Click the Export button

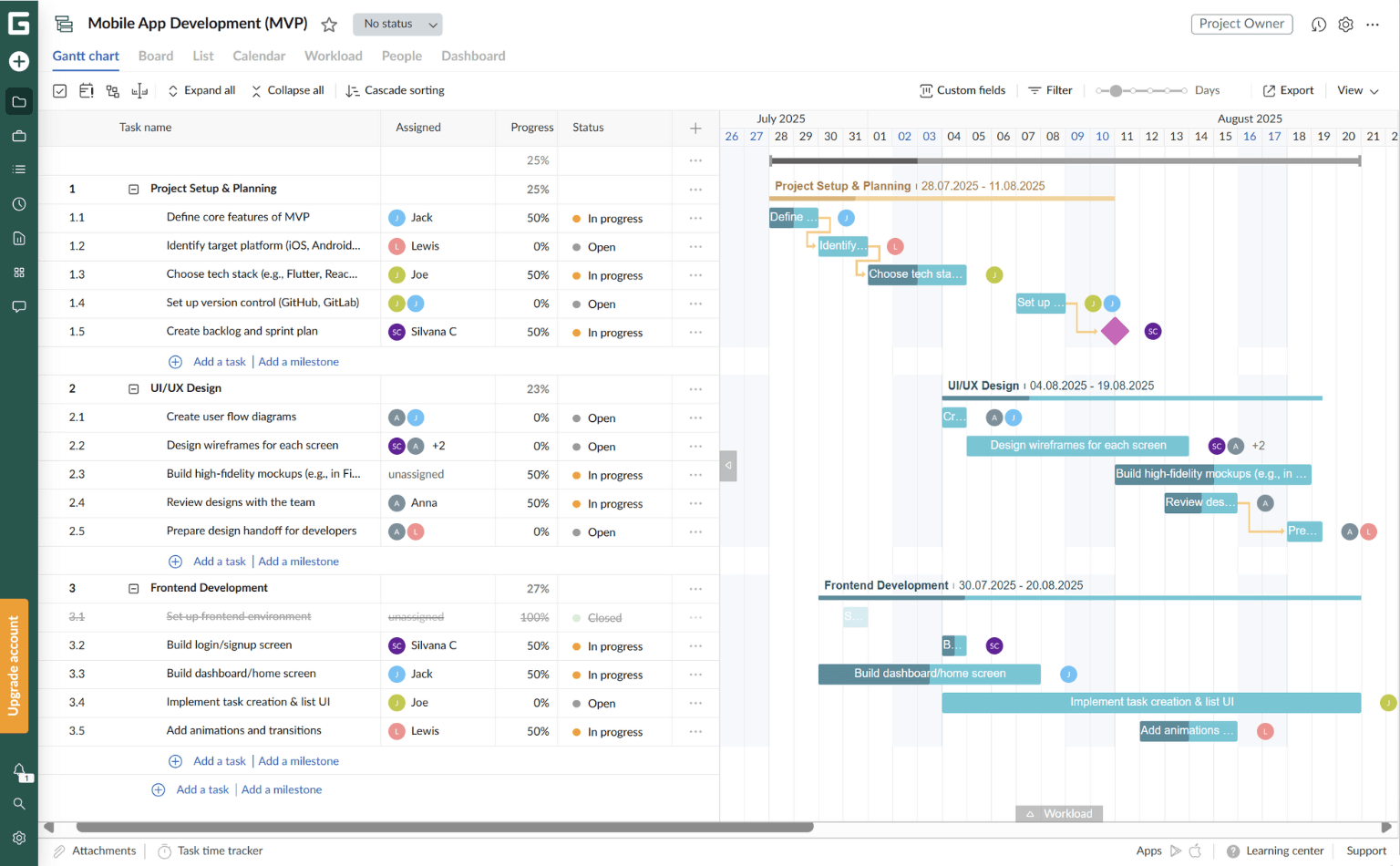(1288, 90)
